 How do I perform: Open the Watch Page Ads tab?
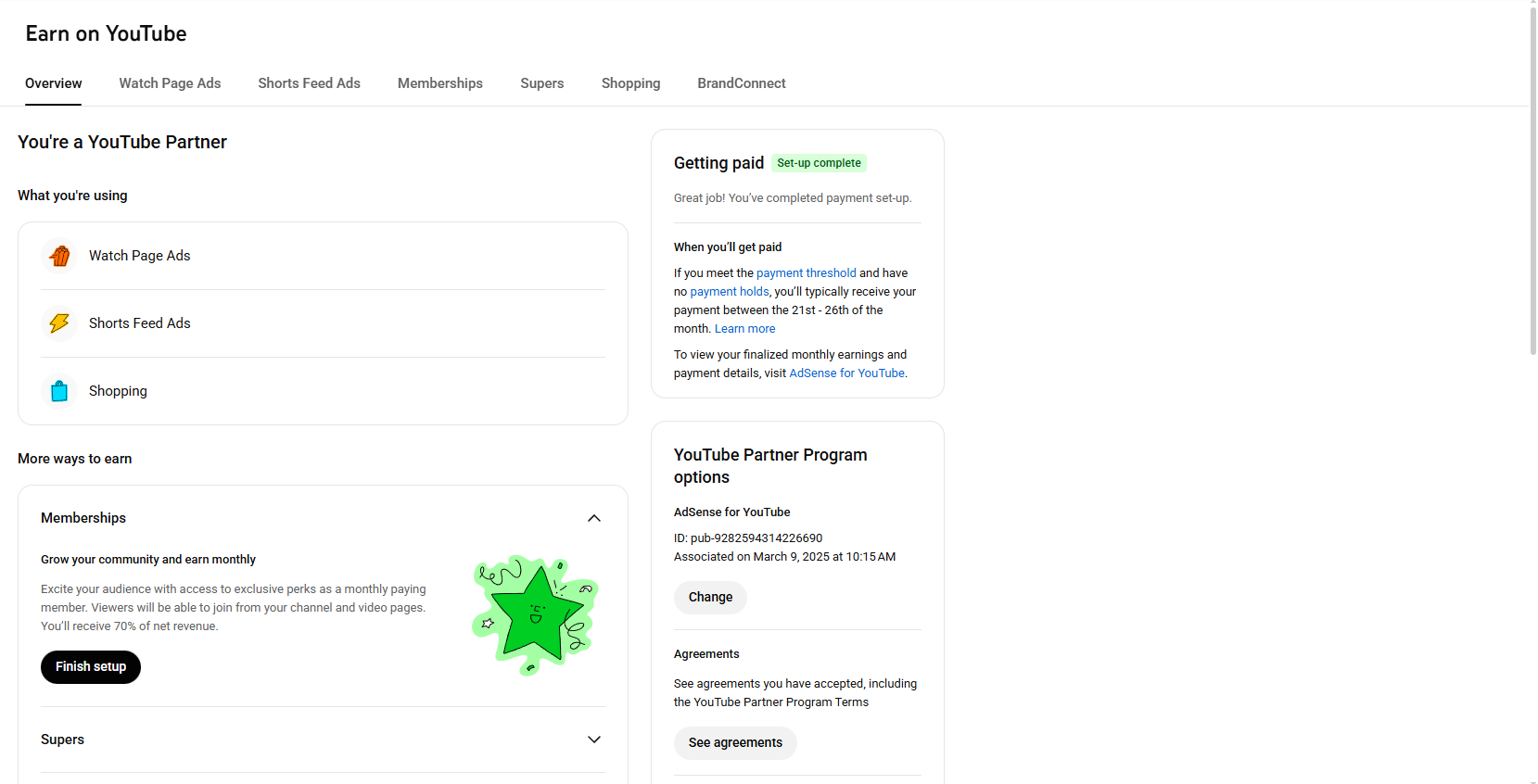coord(170,83)
